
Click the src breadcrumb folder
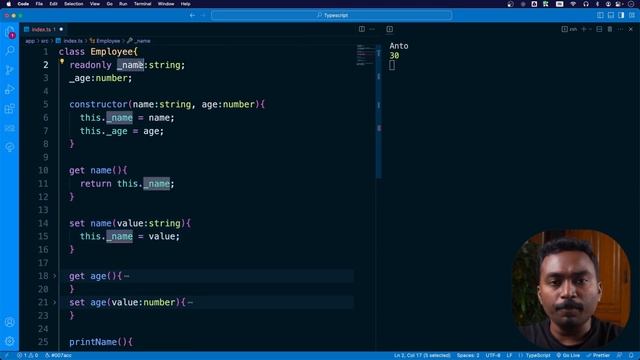(x=44, y=41)
